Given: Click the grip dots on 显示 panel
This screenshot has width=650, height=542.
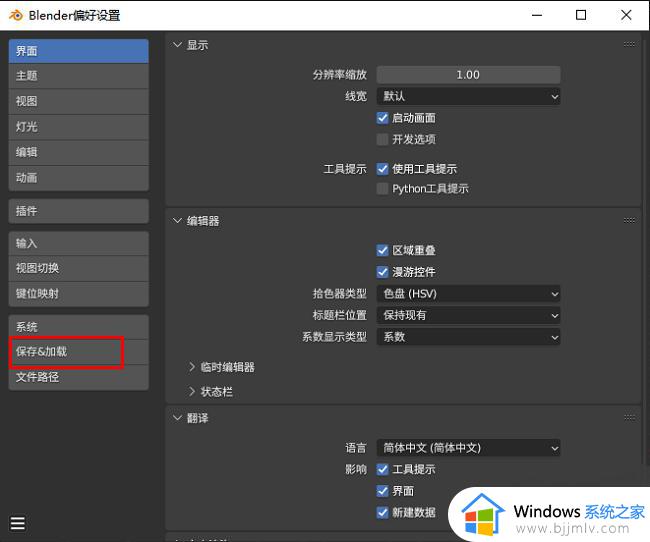Looking at the screenshot, I should [x=629, y=44].
